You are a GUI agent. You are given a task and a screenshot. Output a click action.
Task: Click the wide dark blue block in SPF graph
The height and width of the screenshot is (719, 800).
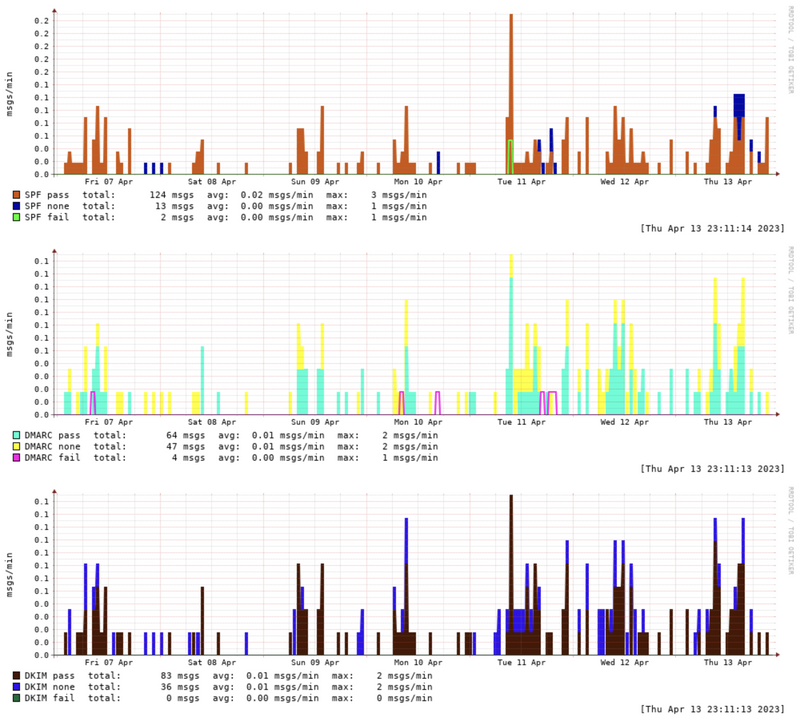click(x=739, y=106)
